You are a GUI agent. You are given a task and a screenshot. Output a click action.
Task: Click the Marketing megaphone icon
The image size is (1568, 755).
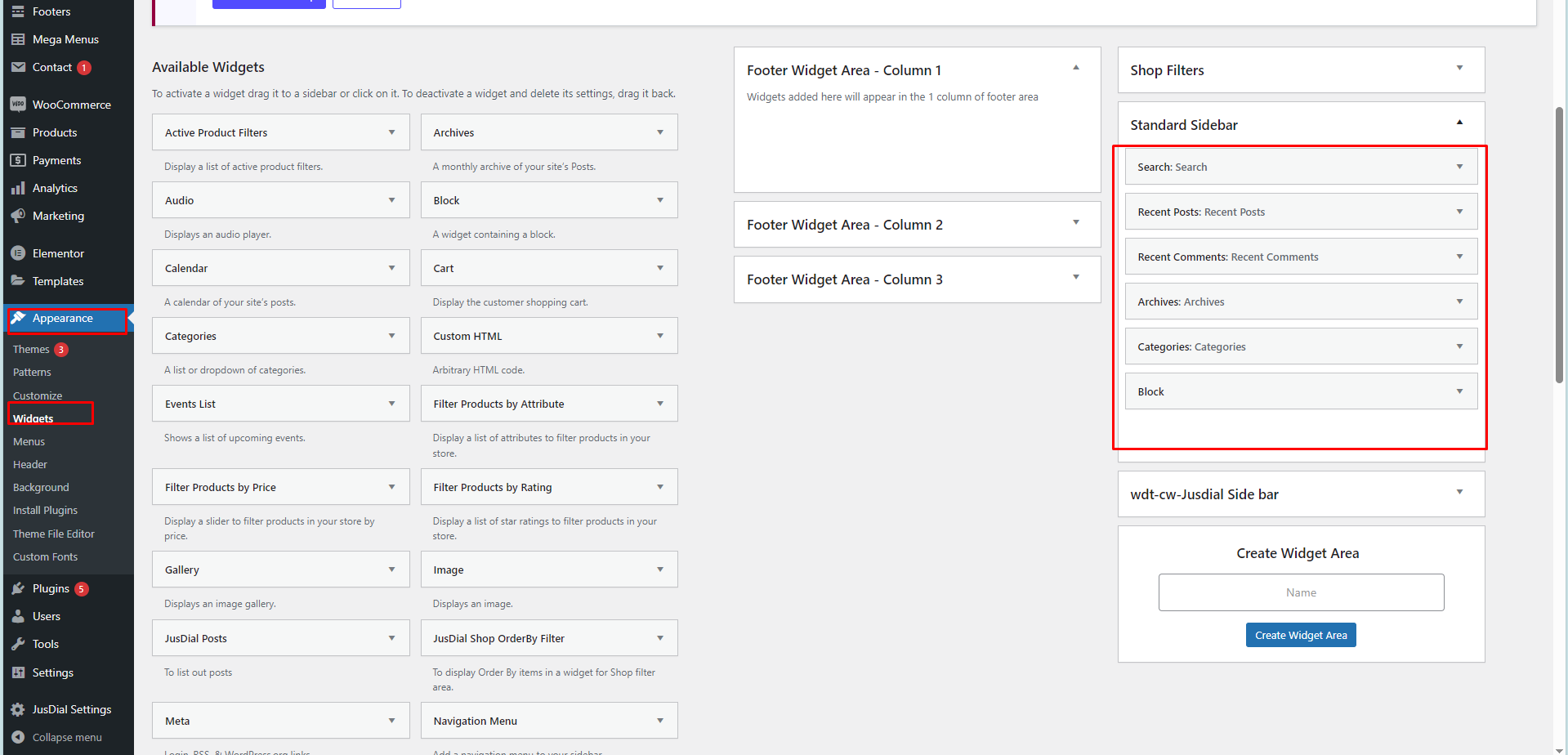18,216
